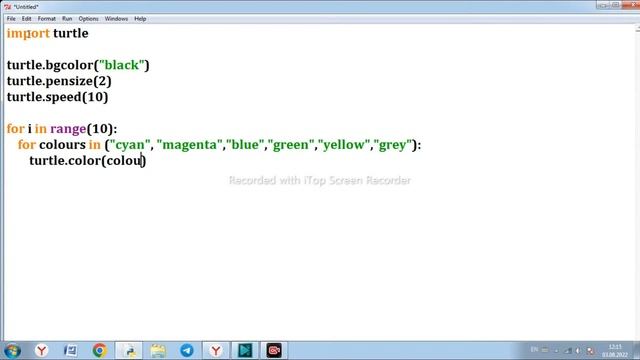The width and height of the screenshot is (640, 360).
Task: Open the second Yandex taskbar icon
Action: pyautogui.click(x=216, y=351)
